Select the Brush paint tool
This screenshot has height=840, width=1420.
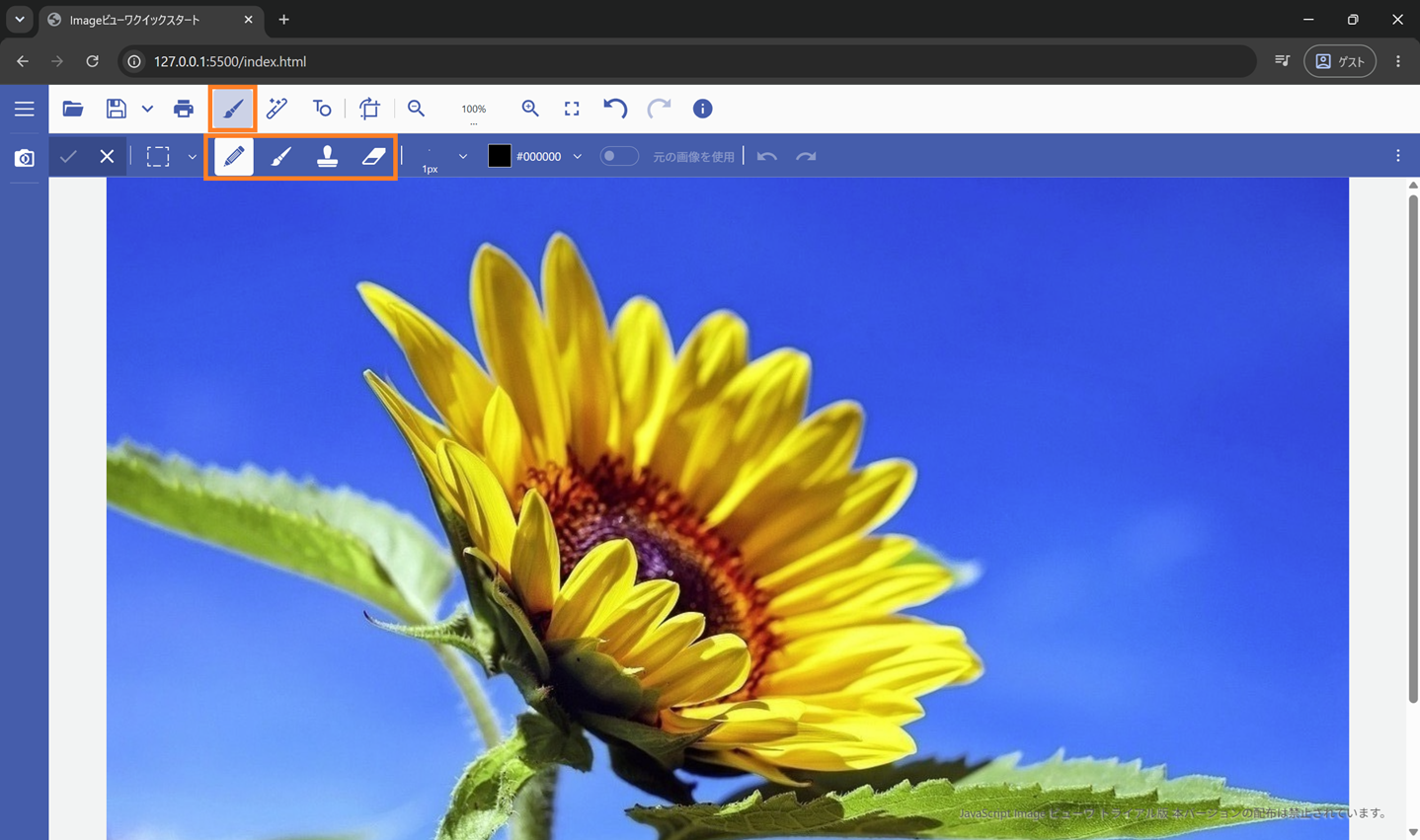(280, 156)
